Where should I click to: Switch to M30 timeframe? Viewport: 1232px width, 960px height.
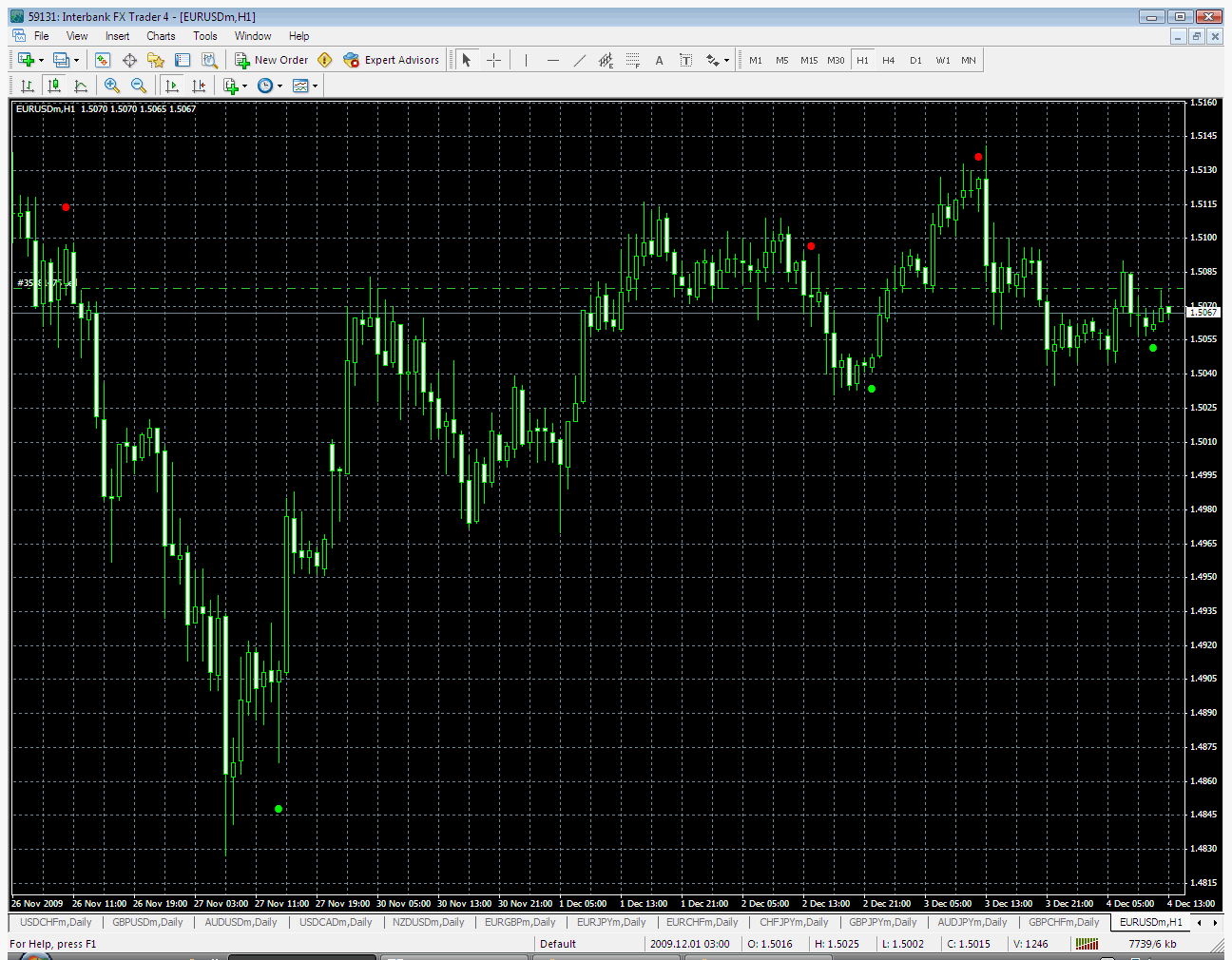click(x=836, y=60)
